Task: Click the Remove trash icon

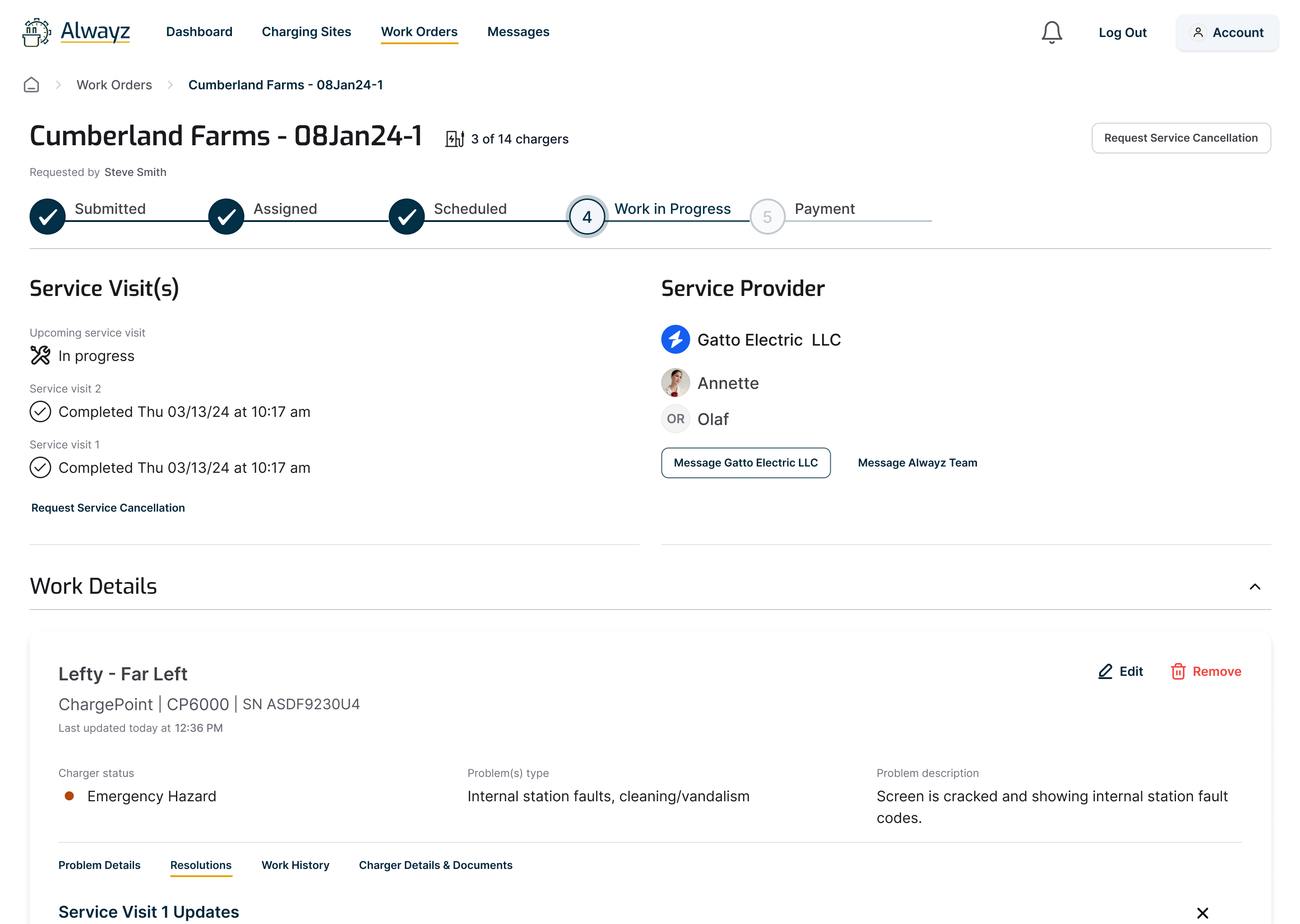Action: tap(1178, 671)
